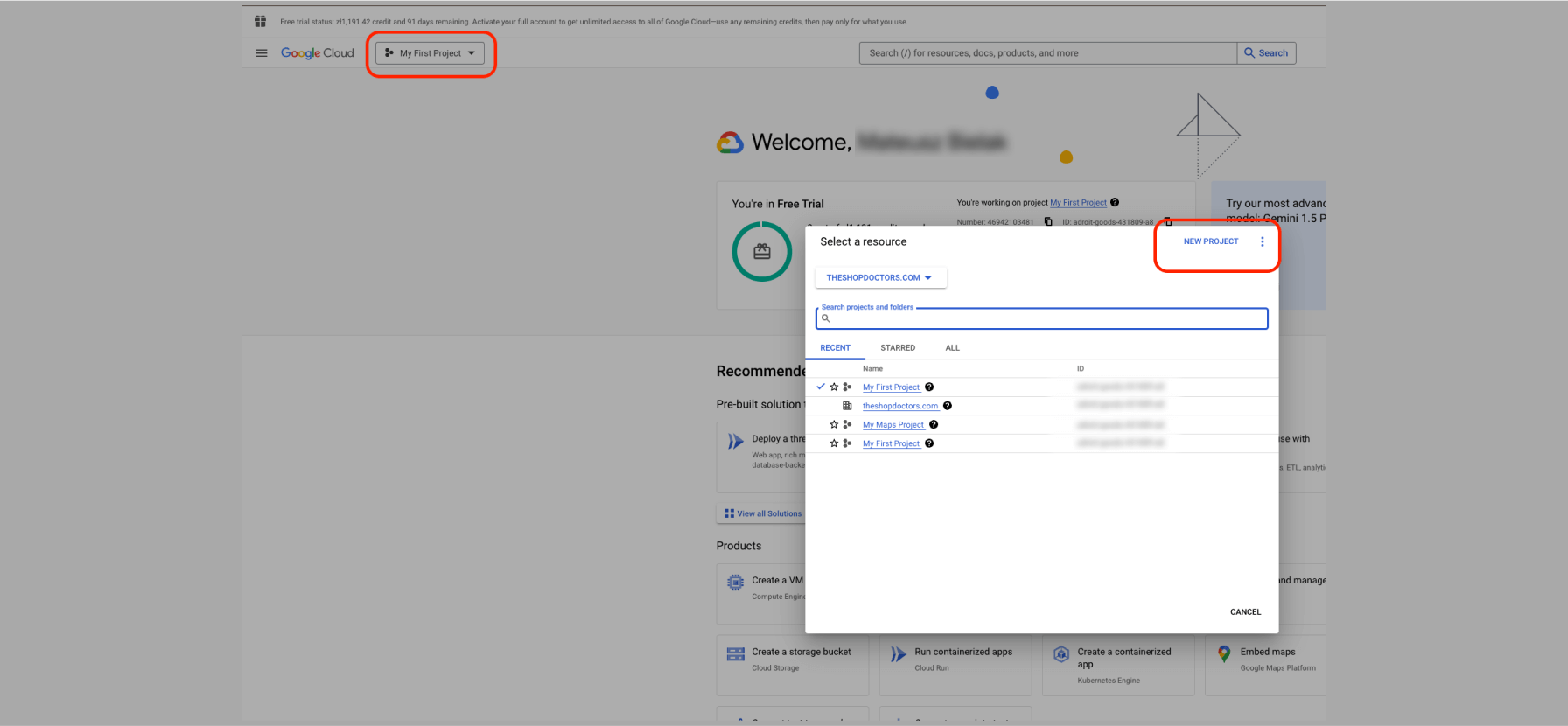Viewport: 1568px width, 726px height.
Task: Open the main navigation hamburger menu
Action: (261, 53)
